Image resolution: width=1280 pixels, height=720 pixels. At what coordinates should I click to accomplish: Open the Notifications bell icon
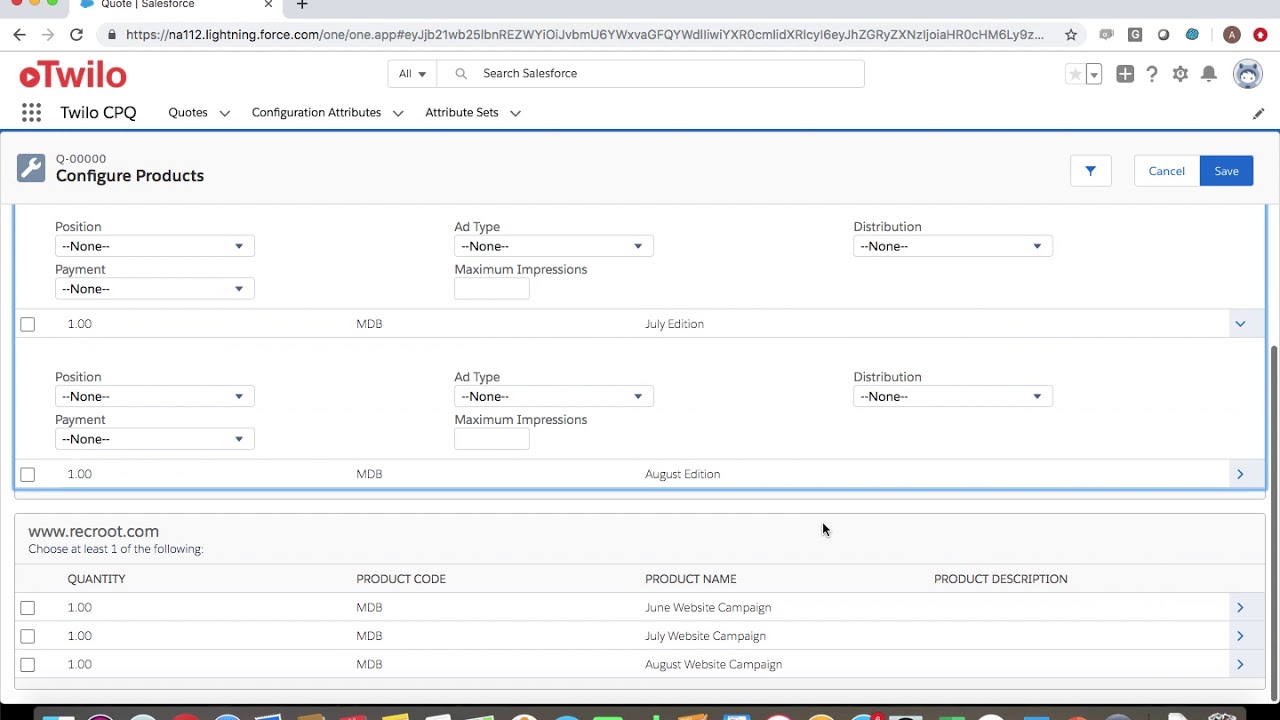coord(1209,74)
